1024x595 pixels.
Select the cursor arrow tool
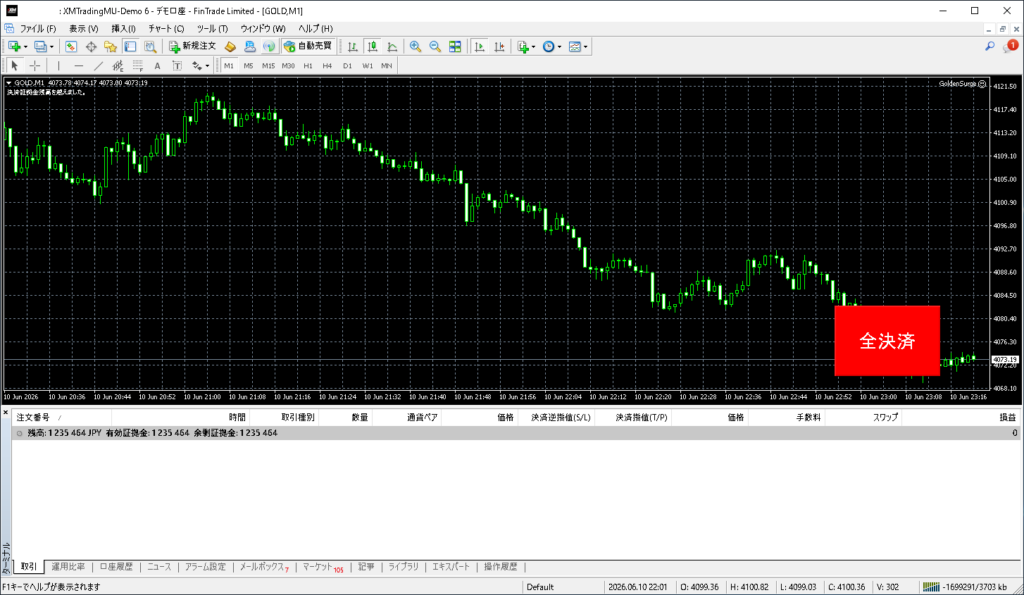pyautogui.click(x=15, y=65)
